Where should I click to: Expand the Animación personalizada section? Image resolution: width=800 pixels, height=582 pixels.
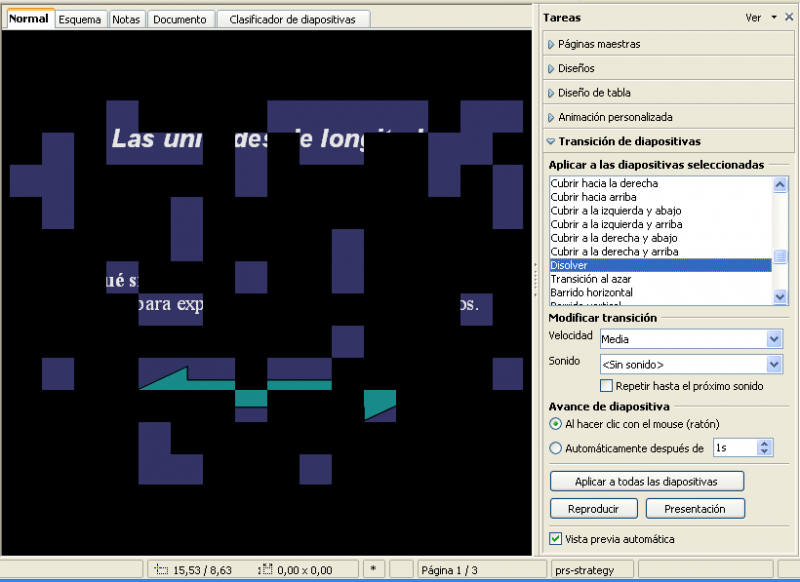(x=614, y=117)
